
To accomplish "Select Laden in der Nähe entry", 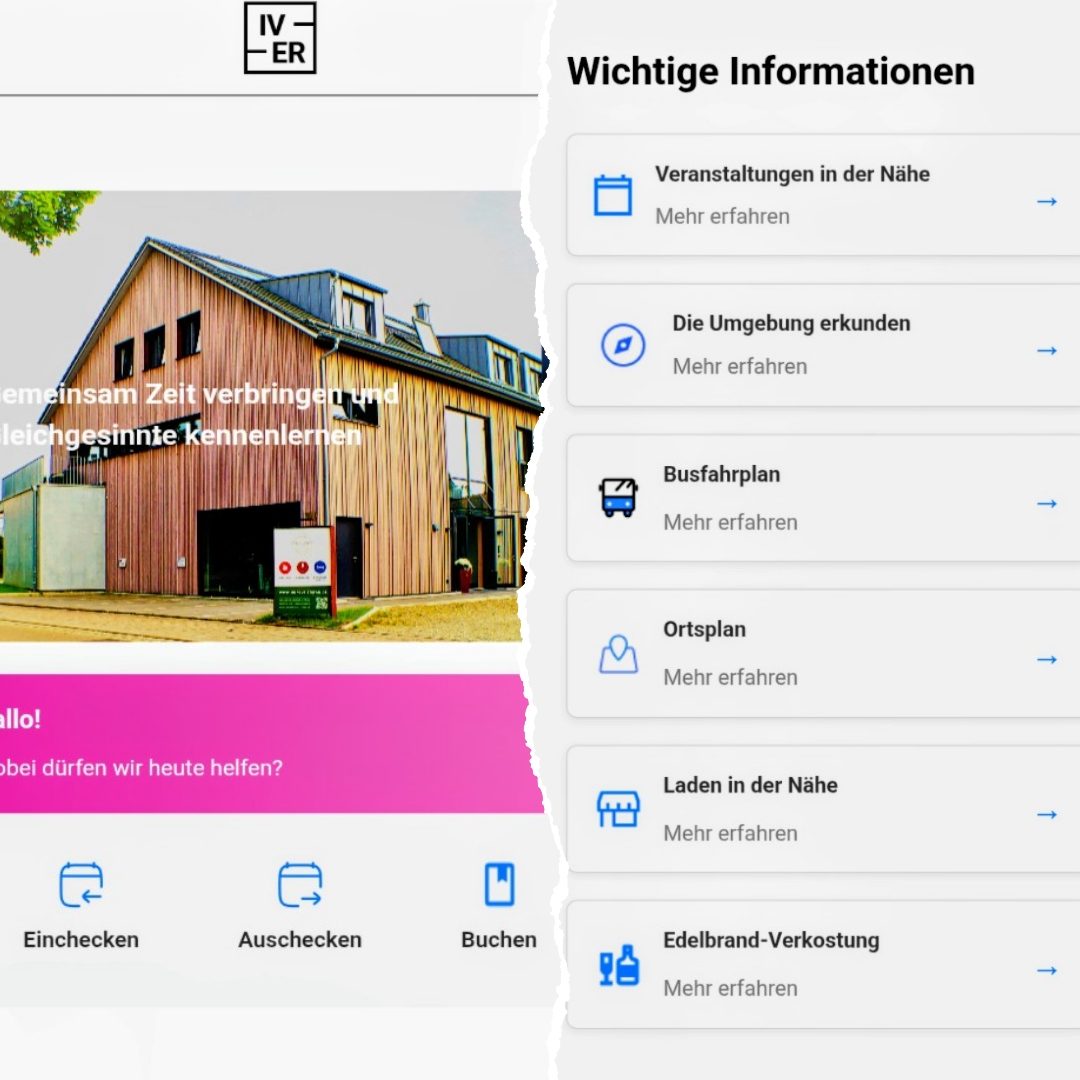I will 750,808.
